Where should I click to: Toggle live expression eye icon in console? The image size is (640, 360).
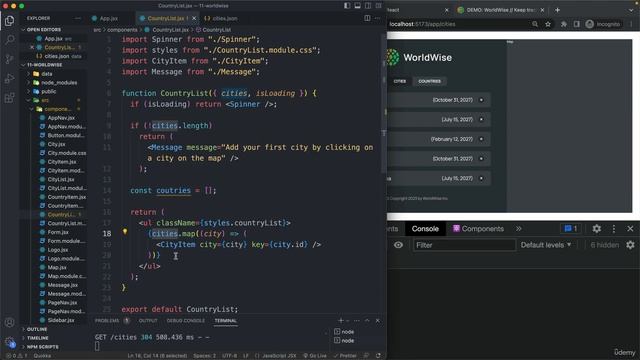point(398,245)
